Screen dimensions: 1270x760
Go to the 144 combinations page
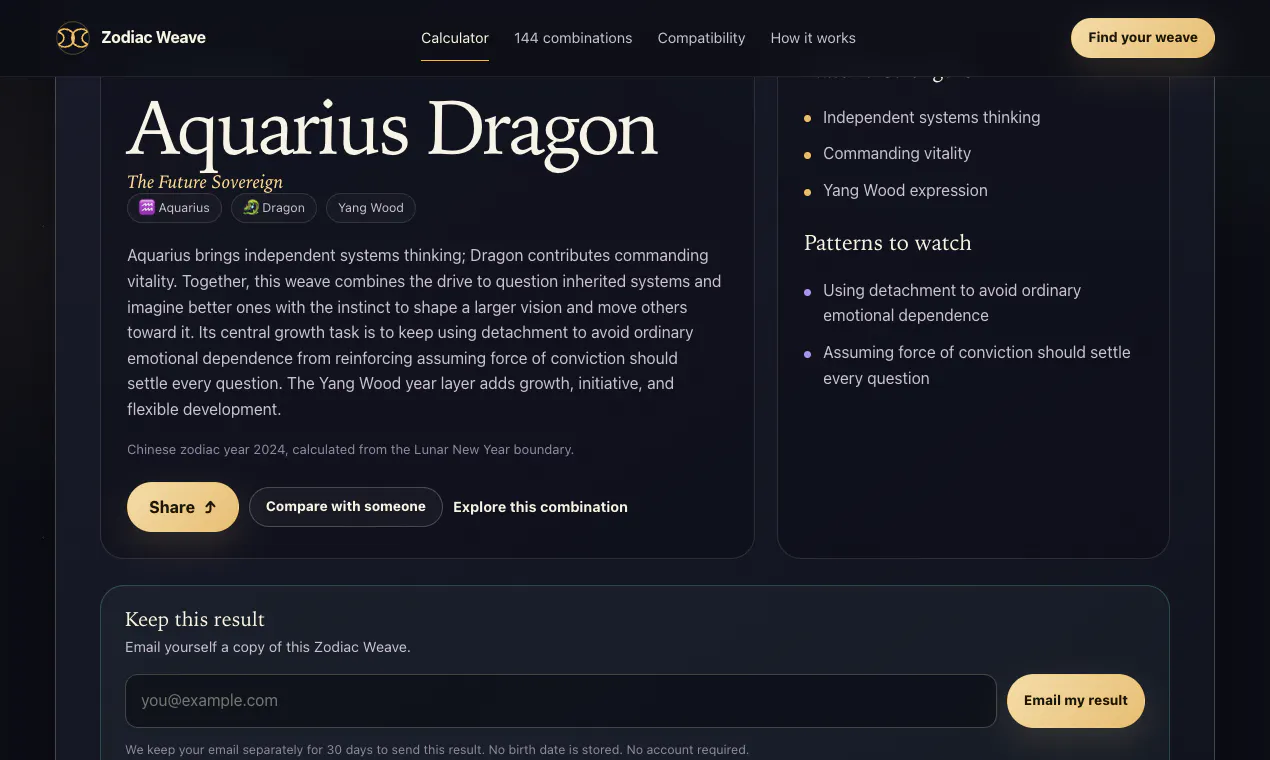click(x=573, y=38)
